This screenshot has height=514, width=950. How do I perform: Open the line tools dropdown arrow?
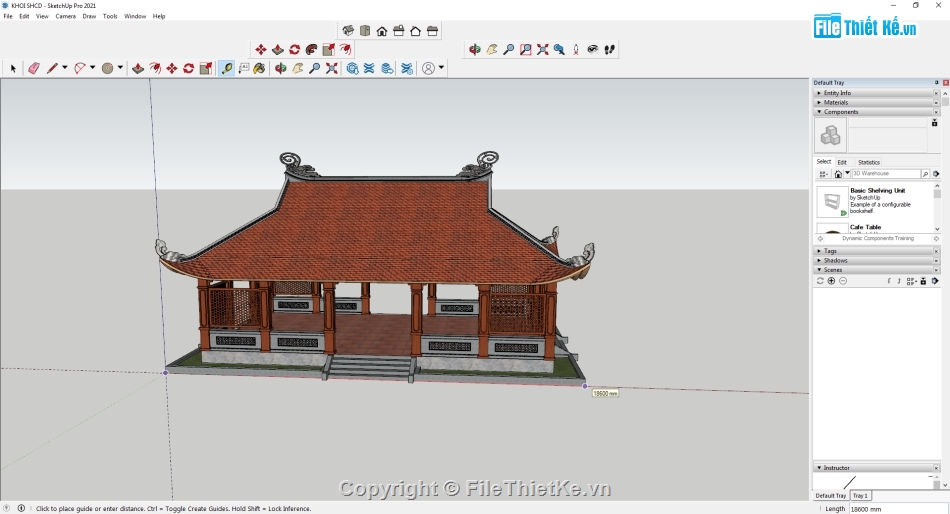[64, 67]
